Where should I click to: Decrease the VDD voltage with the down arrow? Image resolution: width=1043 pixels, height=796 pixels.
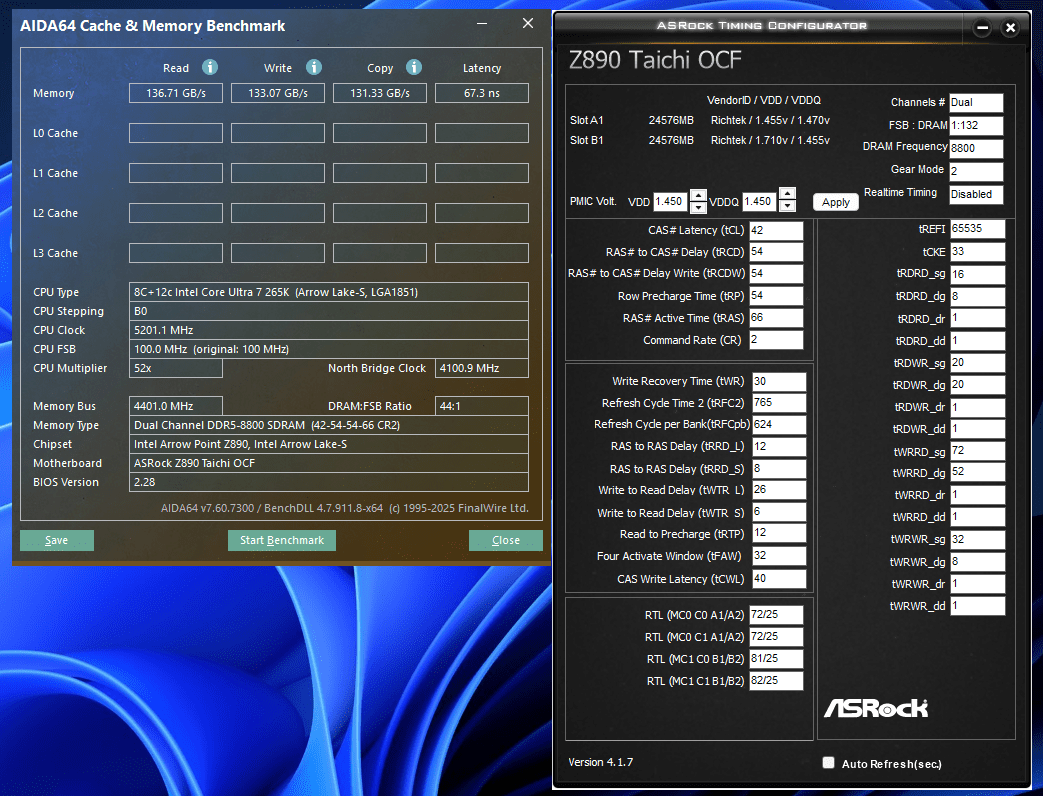(698, 207)
